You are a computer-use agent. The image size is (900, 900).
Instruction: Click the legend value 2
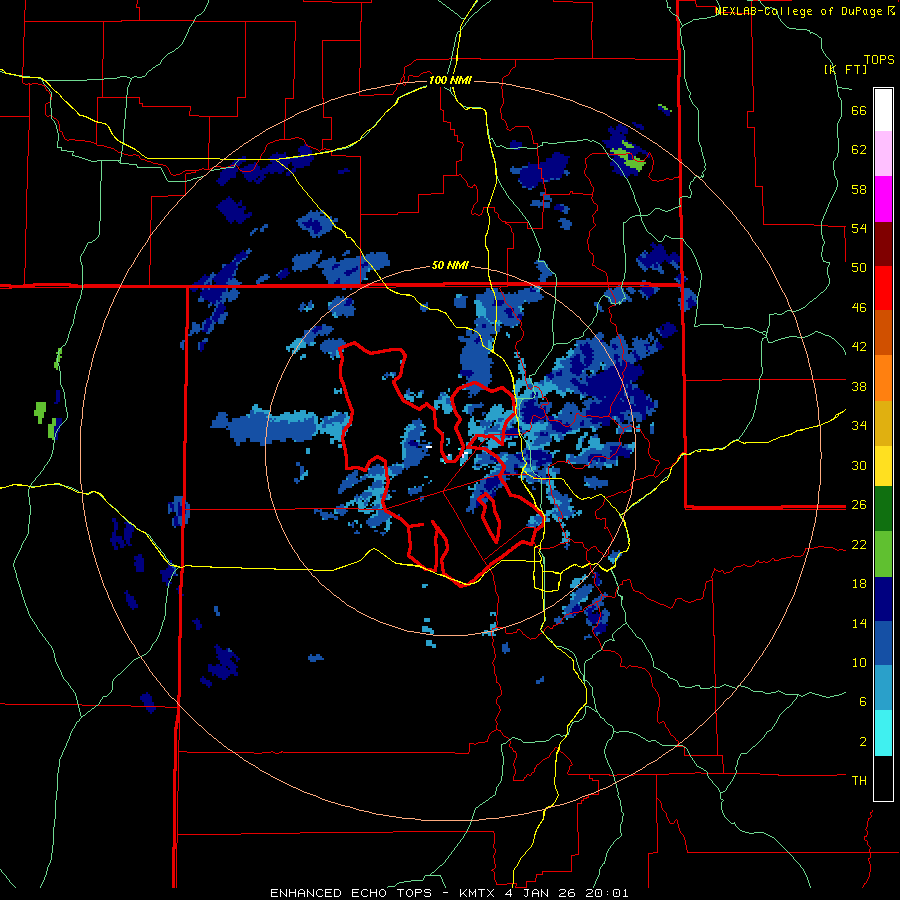863,742
